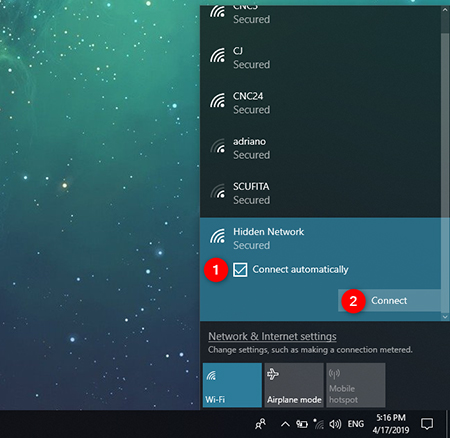450x438 pixels.
Task: Click scrollbar down arrow in network list
Action: [x=445, y=317]
